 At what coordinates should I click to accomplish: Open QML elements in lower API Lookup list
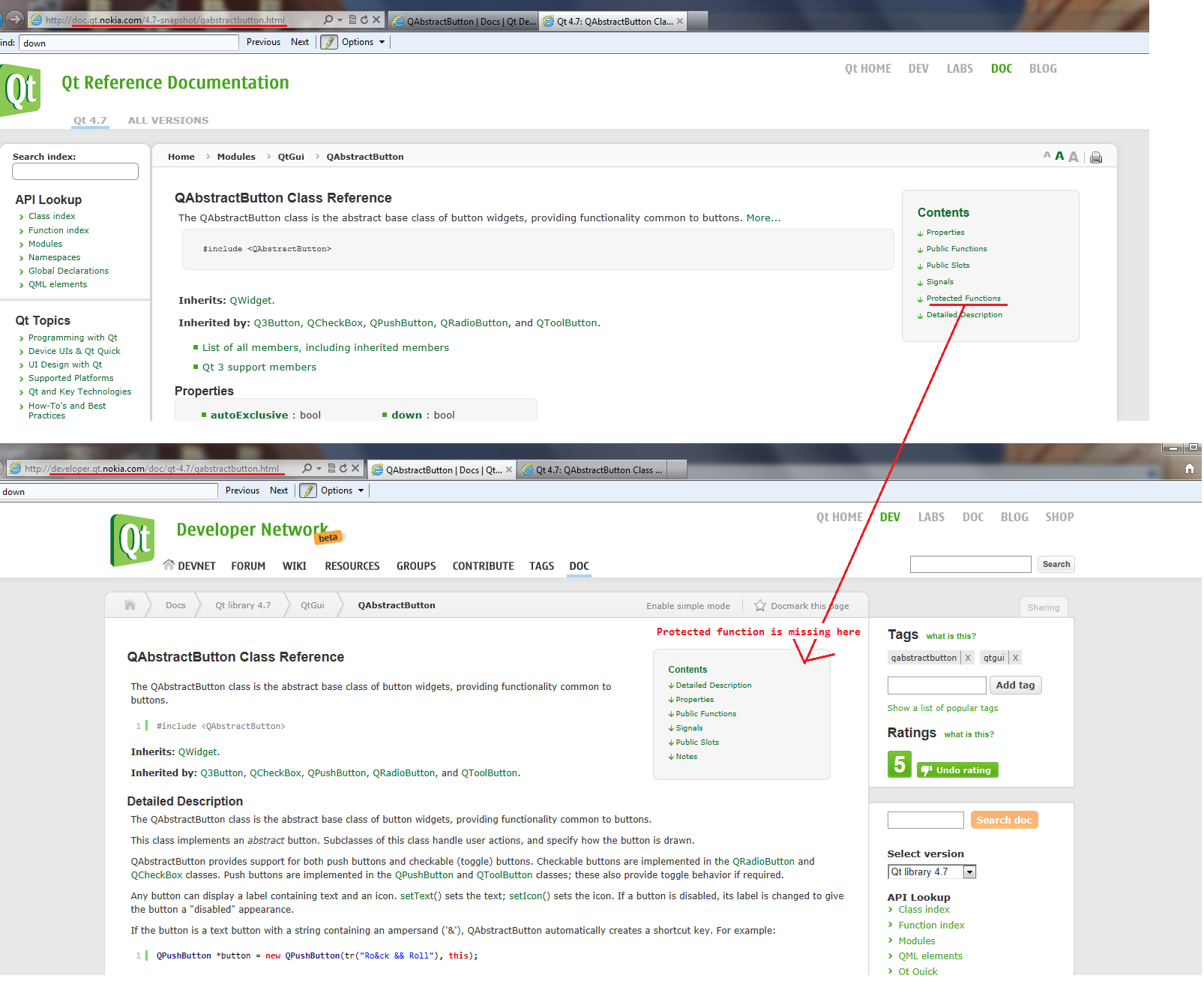930,956
